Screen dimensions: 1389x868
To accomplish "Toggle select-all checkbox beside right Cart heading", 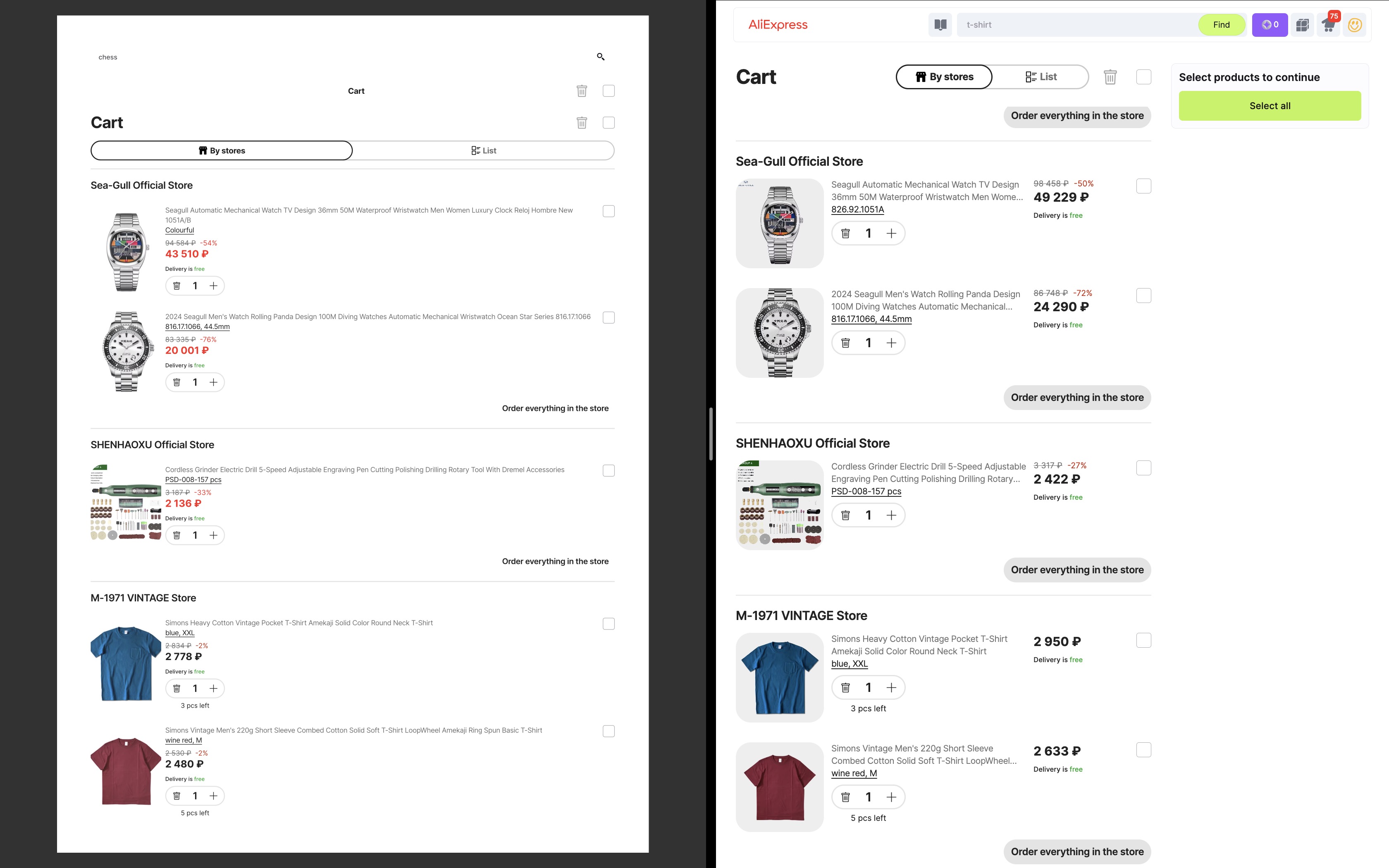I will [1143, 77].
